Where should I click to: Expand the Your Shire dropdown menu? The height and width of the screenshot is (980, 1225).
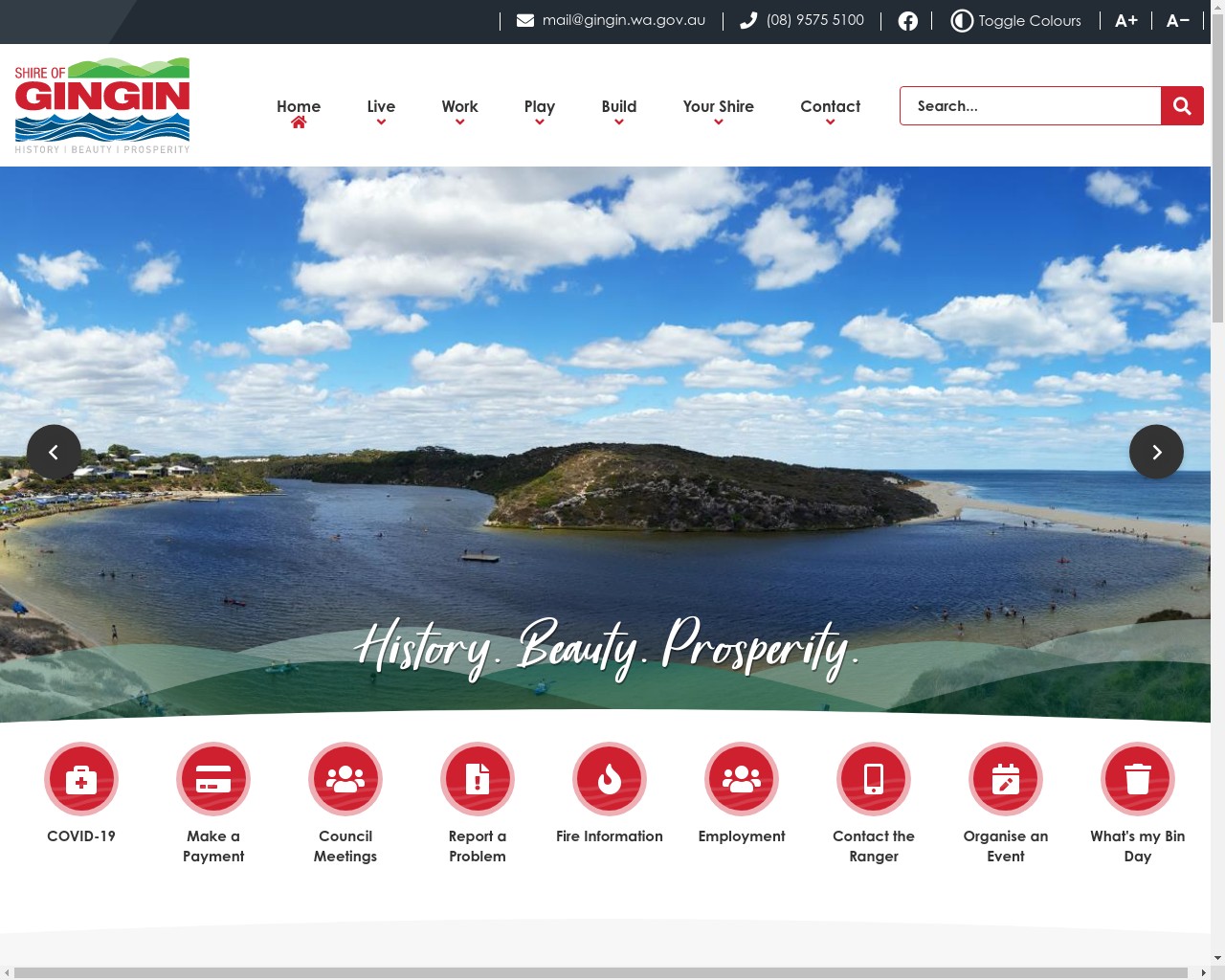pyautogui.click(x=719, y=106)
